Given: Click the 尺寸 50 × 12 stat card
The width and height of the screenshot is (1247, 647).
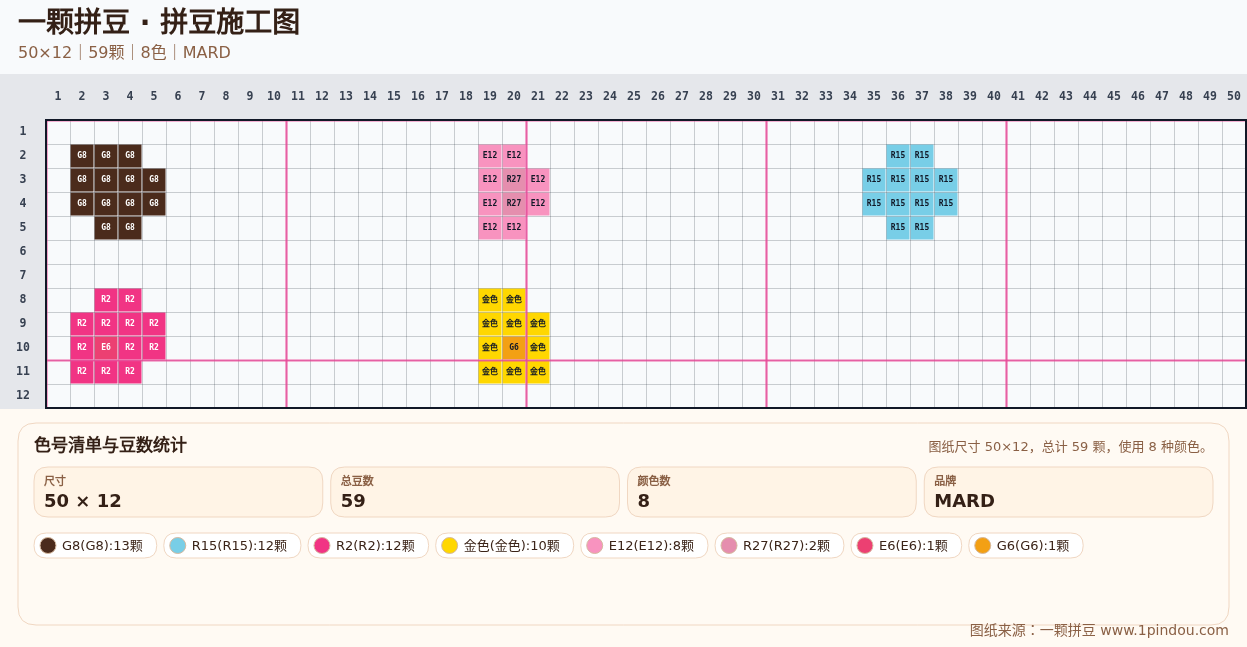Looking at the screenshot, I should [178, 492].
